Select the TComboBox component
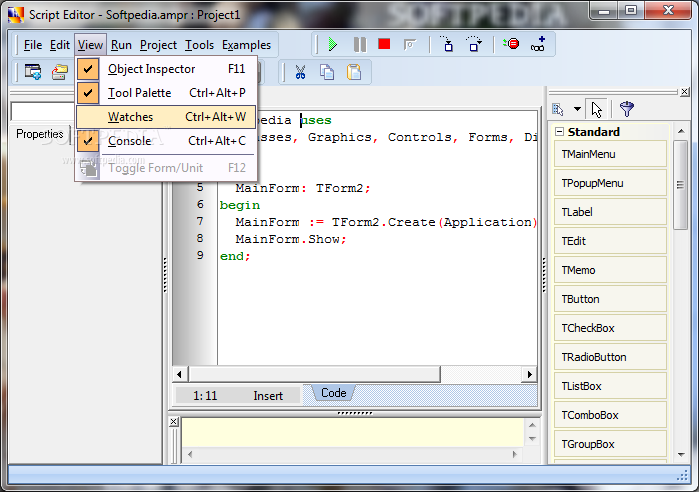 pyautogui.click(x=610, y=415)
